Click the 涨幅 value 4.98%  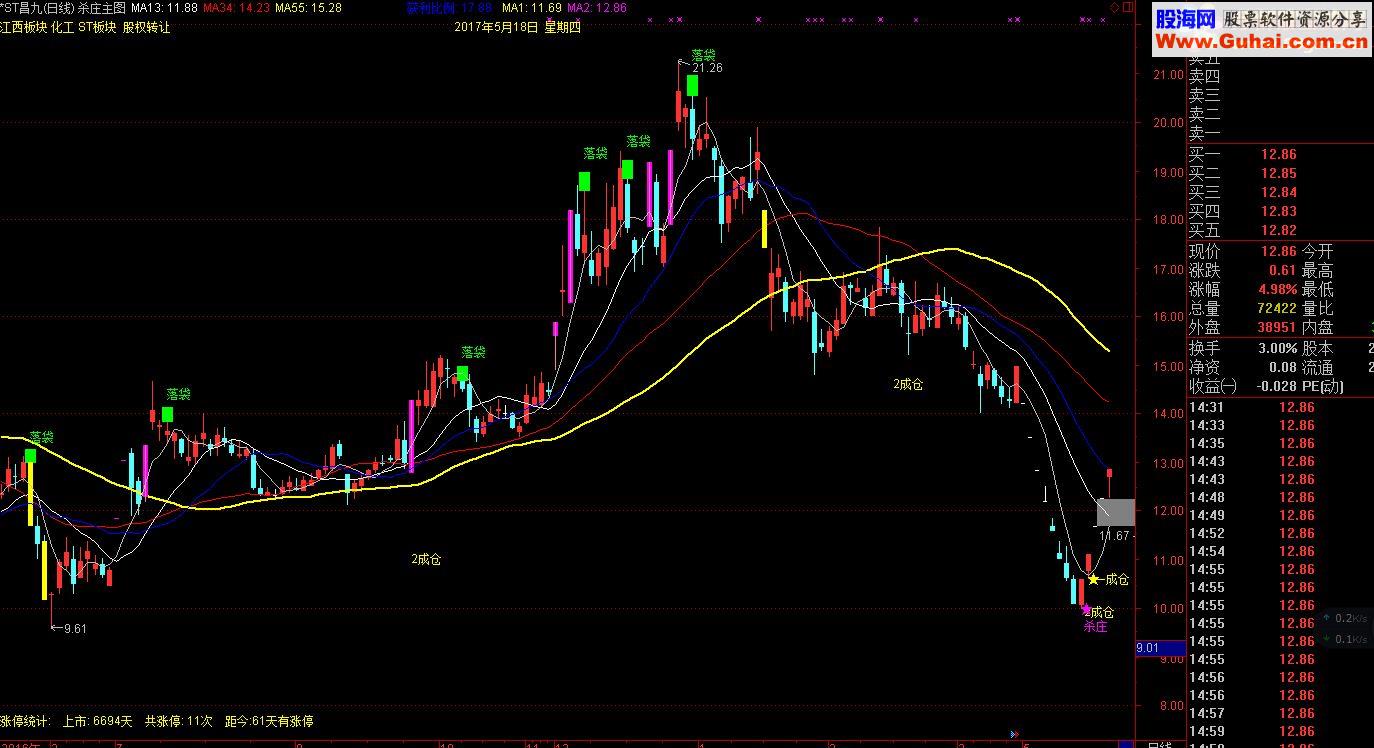click(1276, 290)
